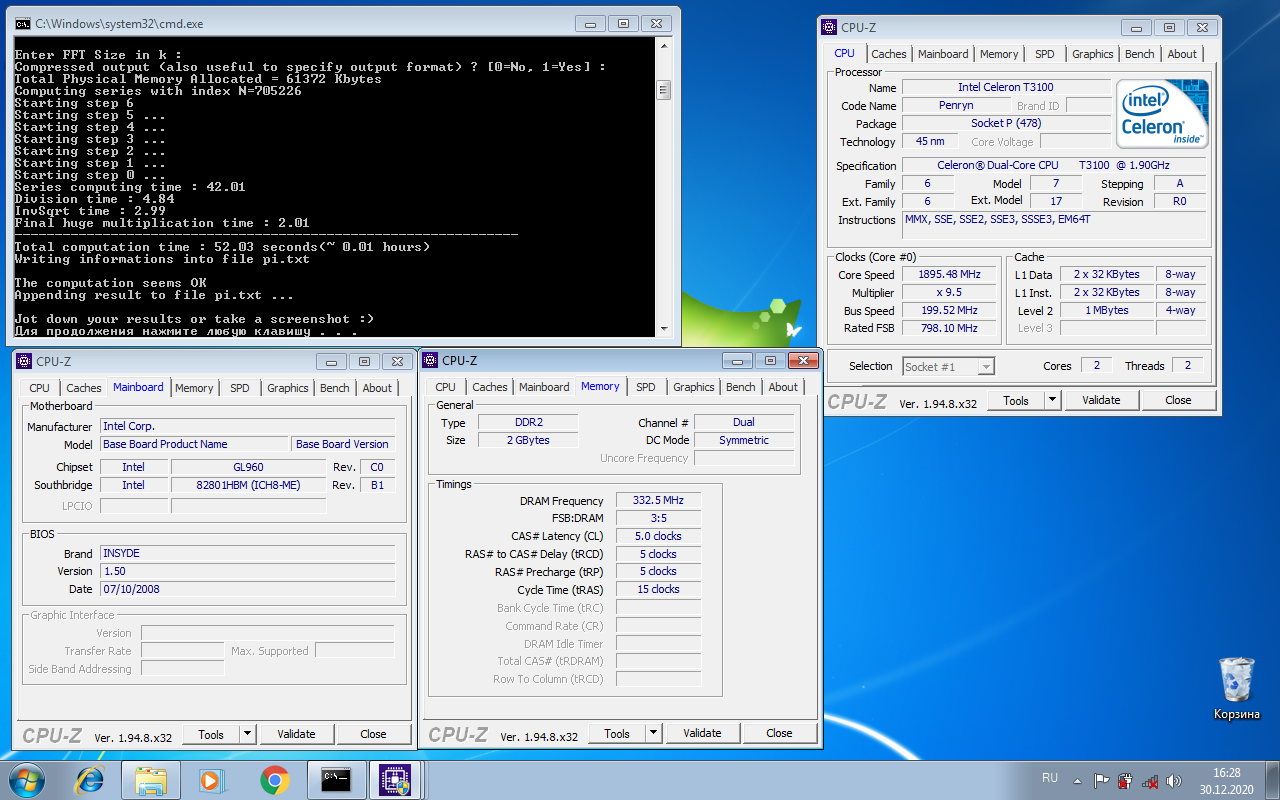
Task: Click Validate button in Memory window
Action: click(x=702, y=733)
